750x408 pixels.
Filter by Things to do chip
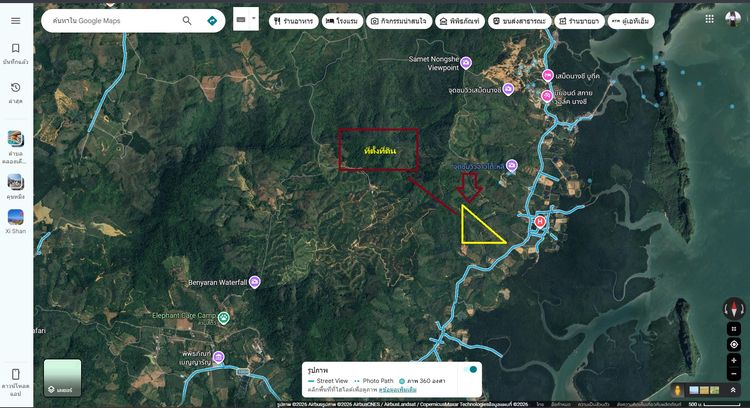[399, 21]
